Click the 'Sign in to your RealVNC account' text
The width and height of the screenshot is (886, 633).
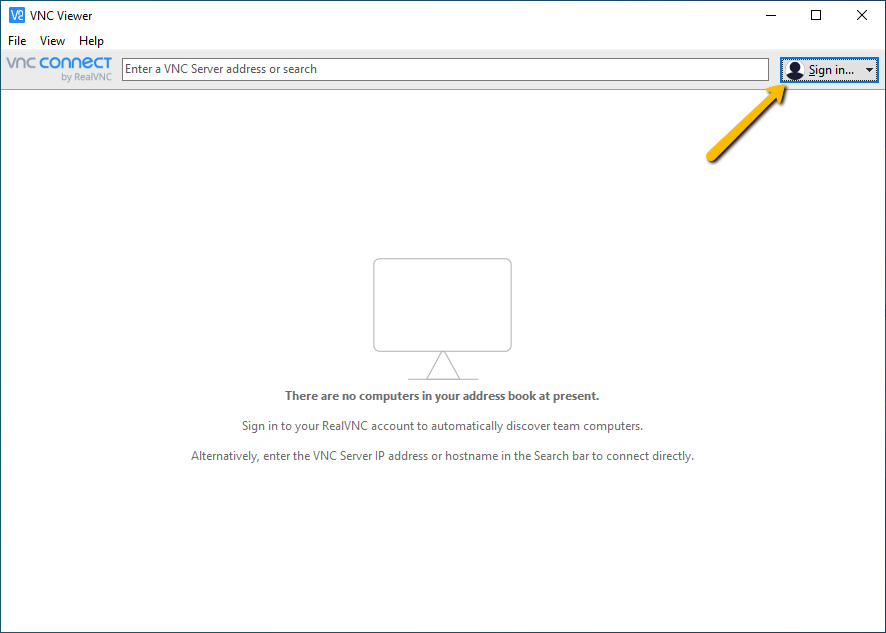[442, 426]
